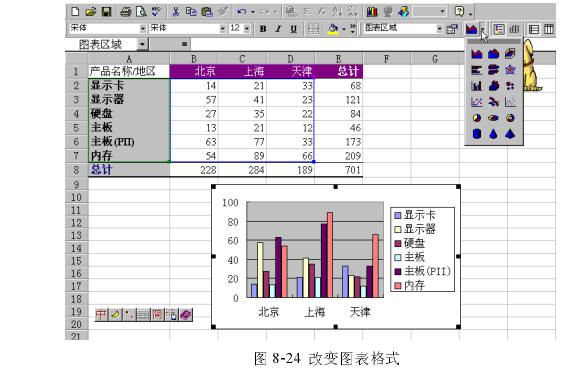Apply the yellow Fill Color bucket
Screen dimensions: 561x369
(333, 29)
